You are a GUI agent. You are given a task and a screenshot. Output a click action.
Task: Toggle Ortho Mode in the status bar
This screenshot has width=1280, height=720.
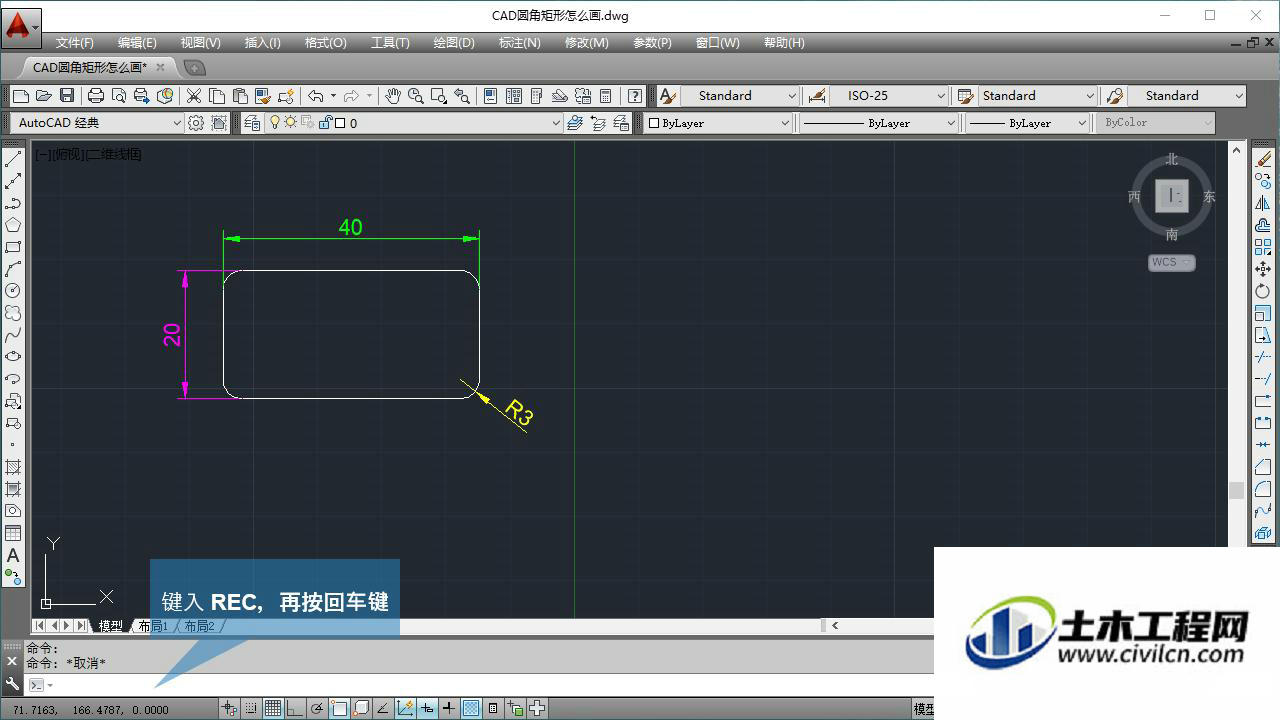pyautogui.click(x=295, y=708)
